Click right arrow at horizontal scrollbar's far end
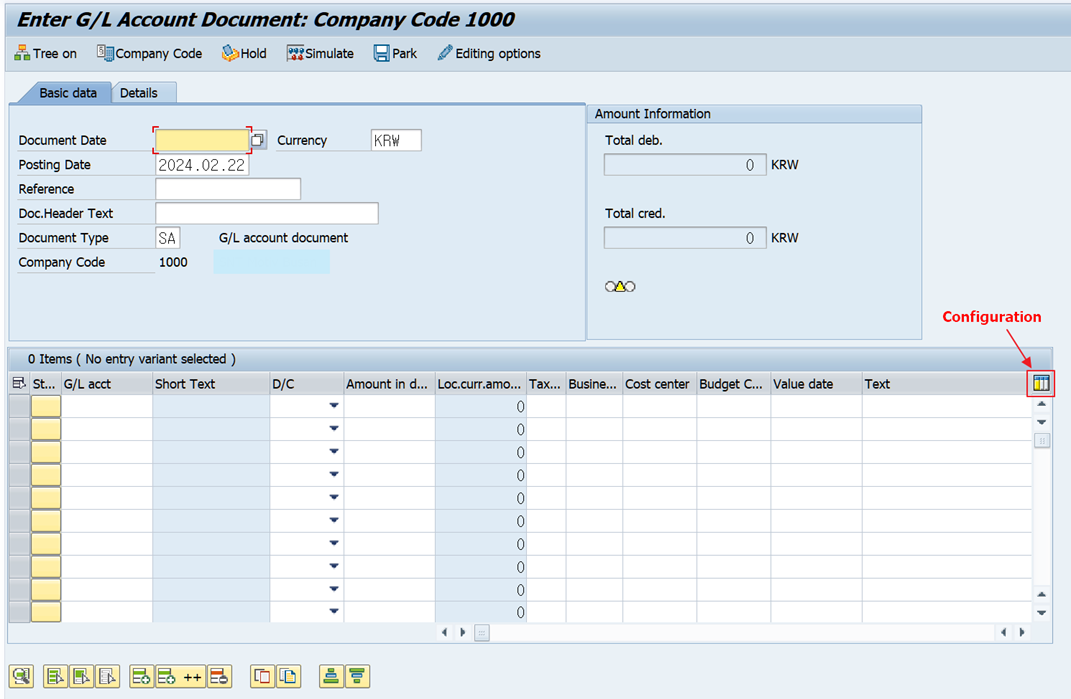Viewport: 1071px width, 699px height. (x=1022, y=633)
